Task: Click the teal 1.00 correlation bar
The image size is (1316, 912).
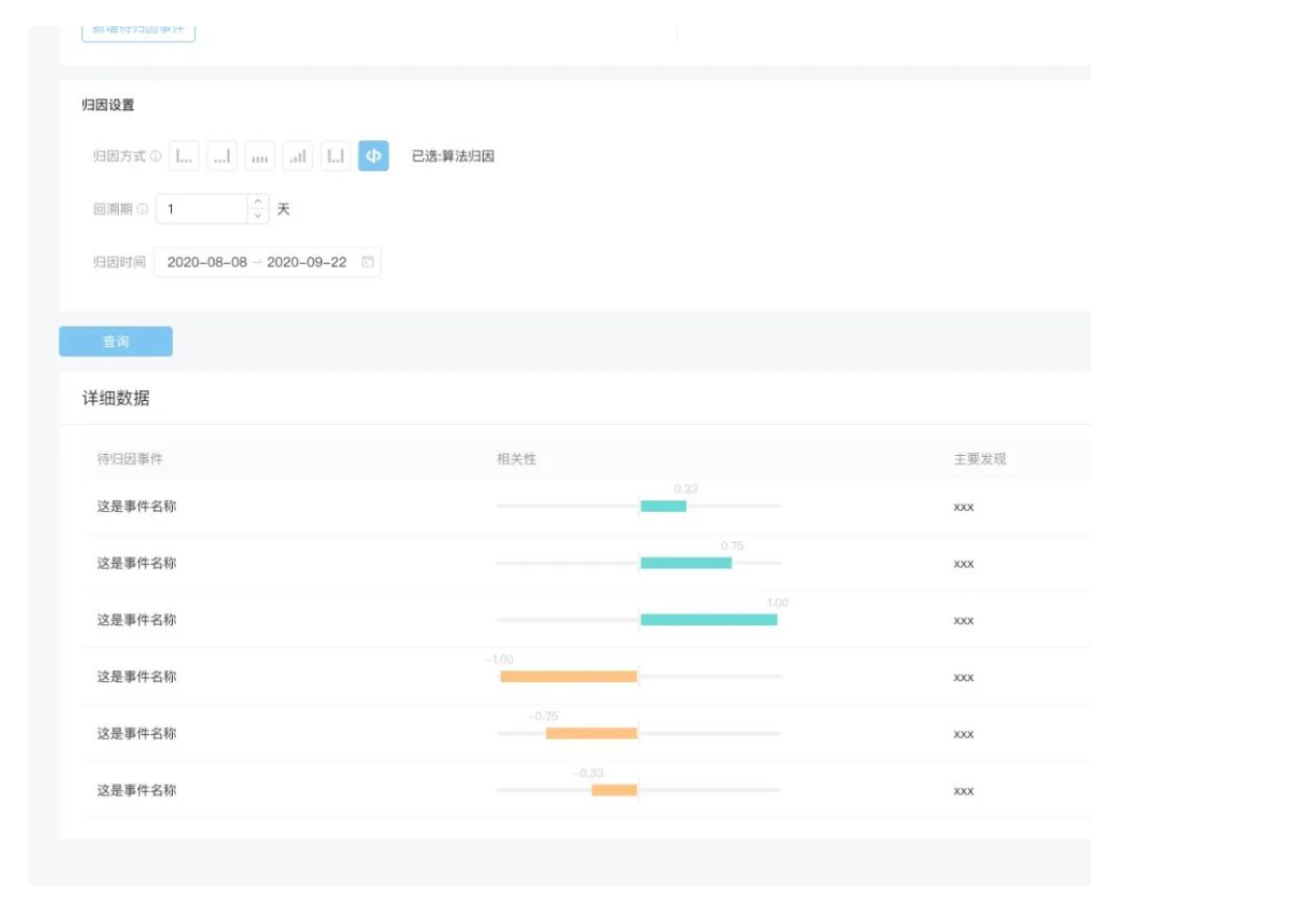Action: click(708, 620)
